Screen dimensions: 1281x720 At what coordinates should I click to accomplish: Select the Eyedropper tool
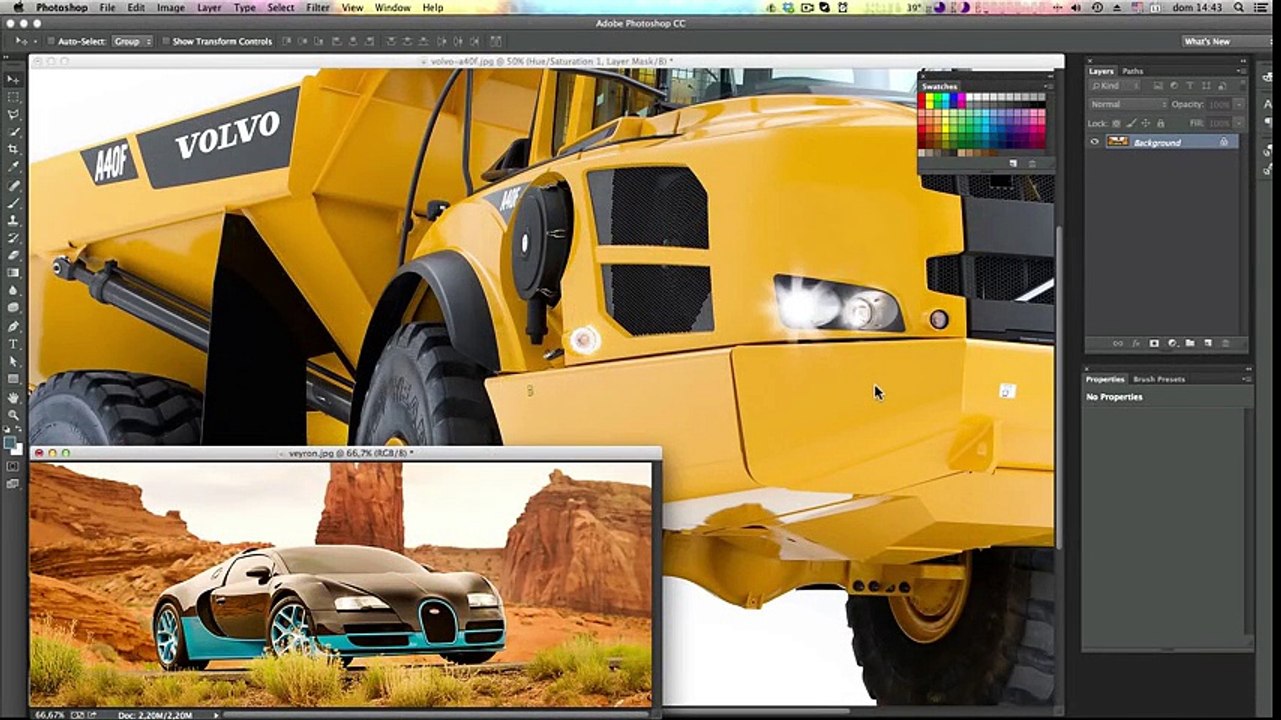coord(13,166)
